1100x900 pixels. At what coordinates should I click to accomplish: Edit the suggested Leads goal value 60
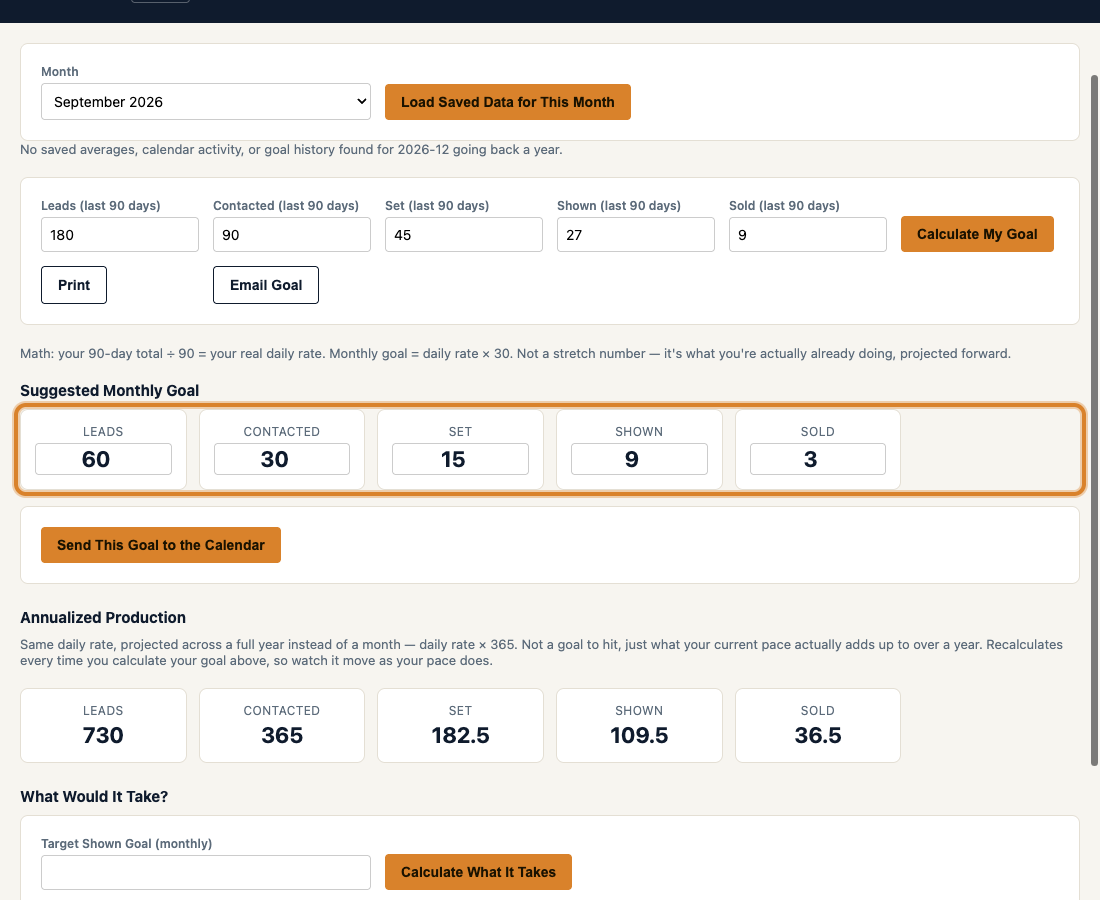pyautogui.click(x=103, y=459)
